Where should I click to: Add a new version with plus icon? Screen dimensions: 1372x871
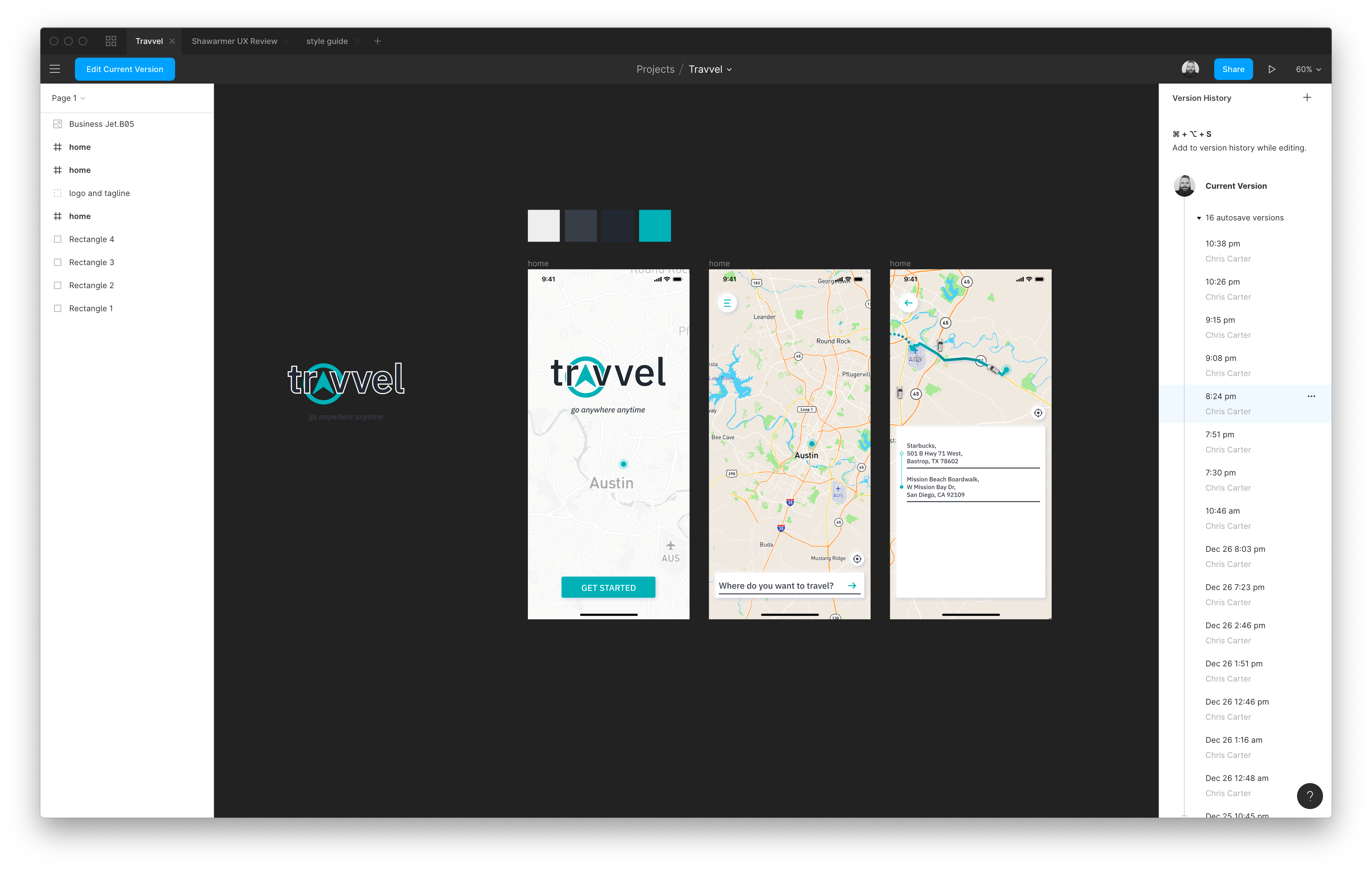pyautogui.click(x=1307, y=97)
